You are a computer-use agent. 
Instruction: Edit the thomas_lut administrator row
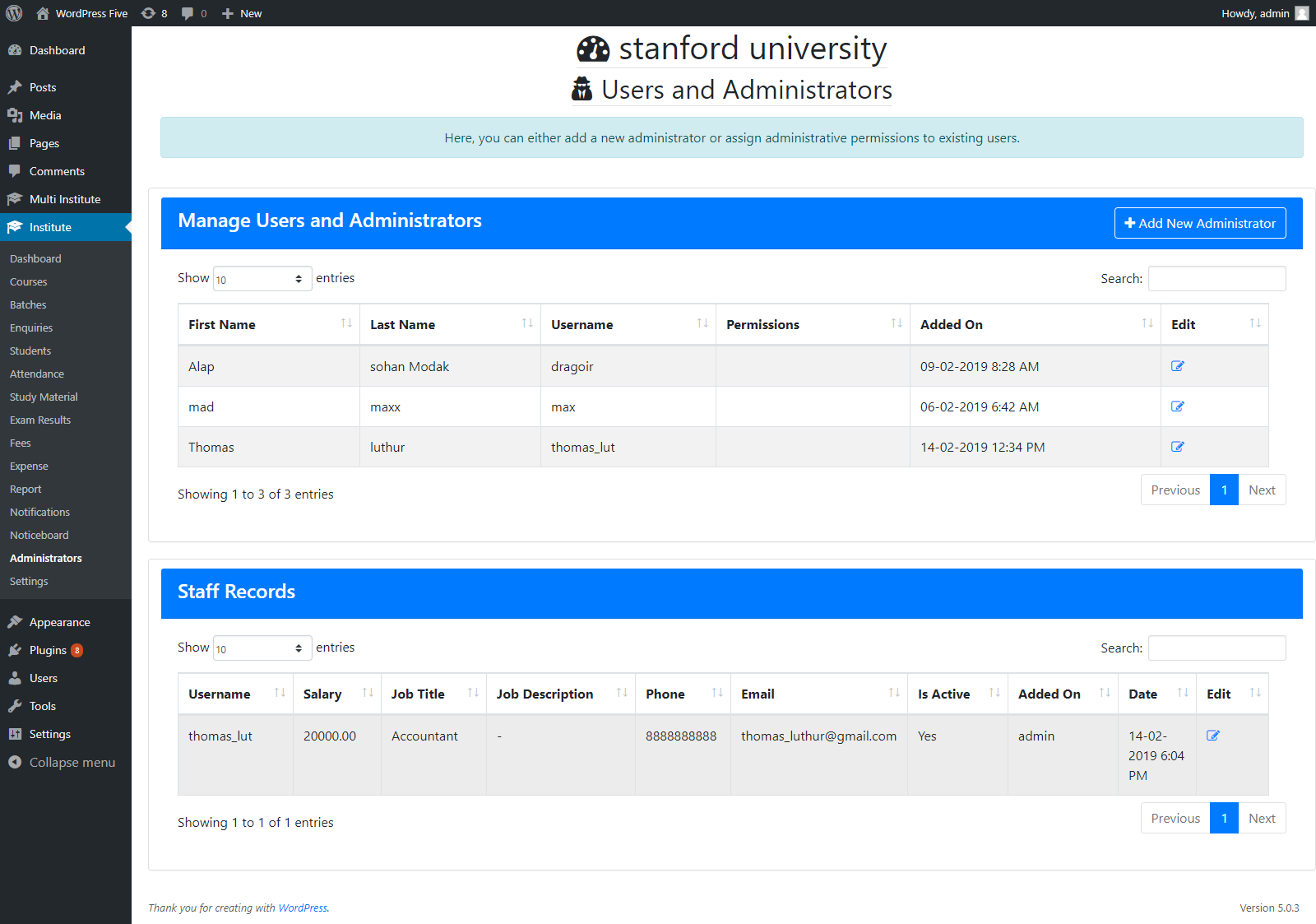(1178, 447)
